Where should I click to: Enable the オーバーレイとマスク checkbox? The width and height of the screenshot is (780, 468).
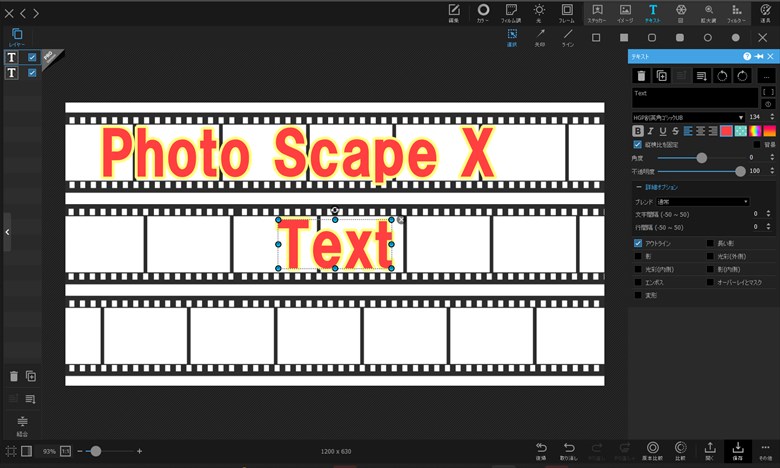(x=710, y=282)
